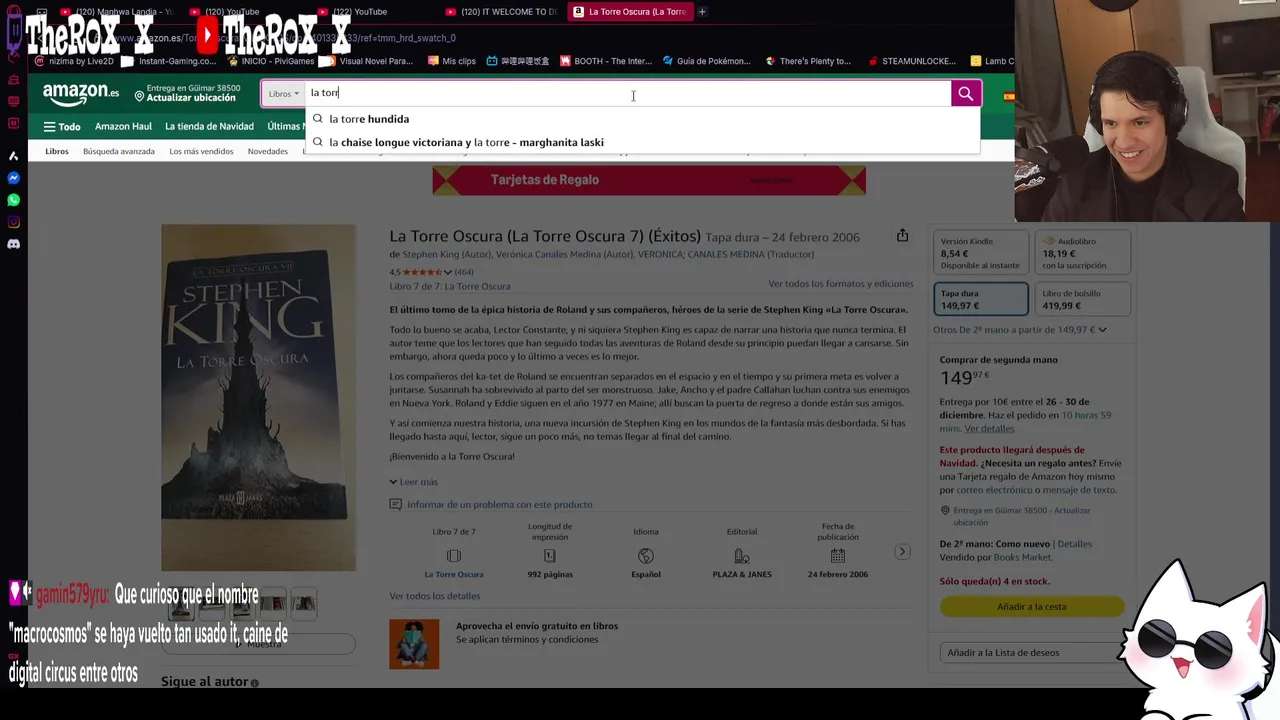Select suggestion la torre hundida
The width and height of the screenshot is (1280, 720).
641,119
